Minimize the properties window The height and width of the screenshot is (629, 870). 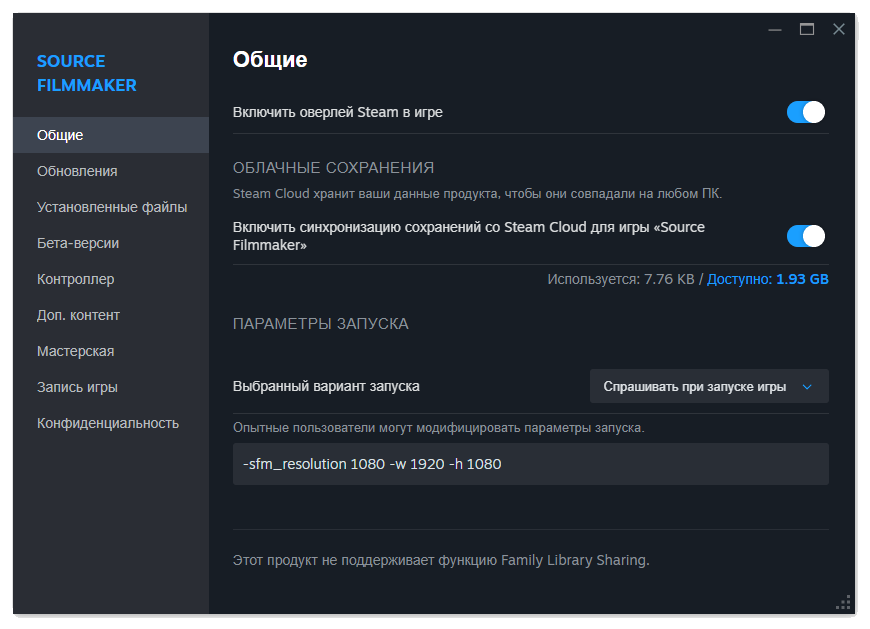(x=775, y=30)
